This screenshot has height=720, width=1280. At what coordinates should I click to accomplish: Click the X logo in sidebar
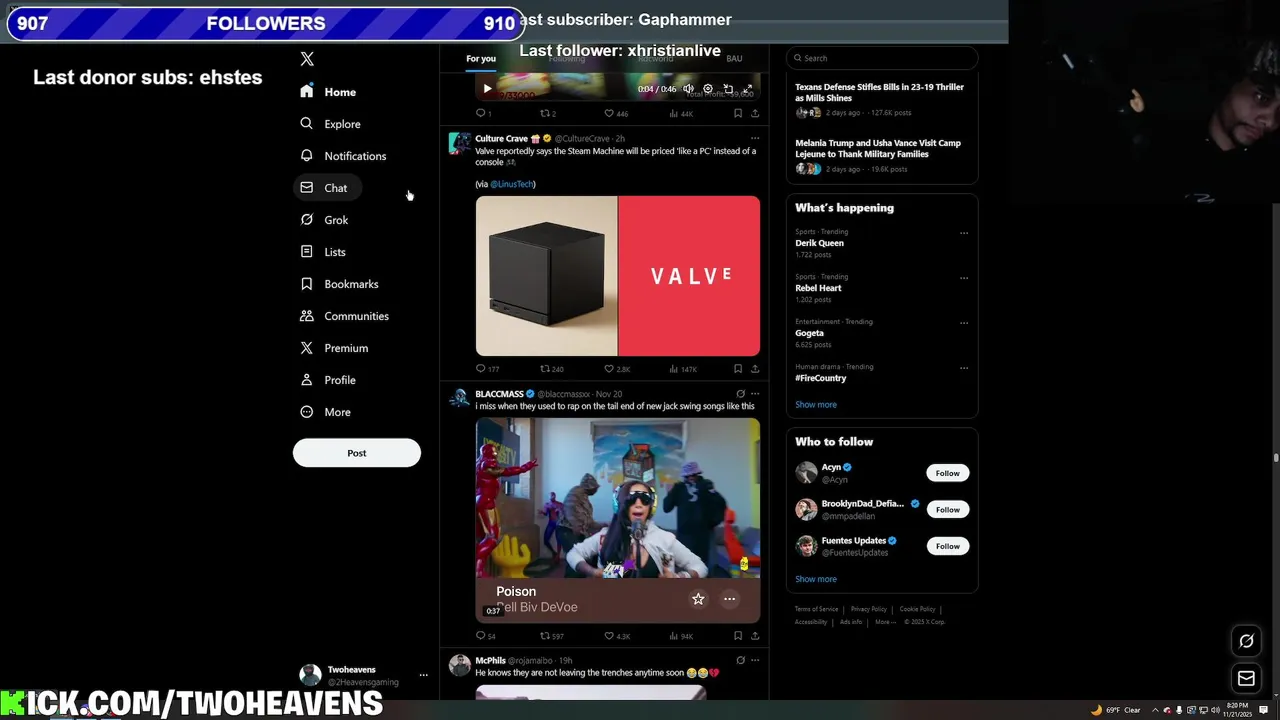[x=307, y=59]
